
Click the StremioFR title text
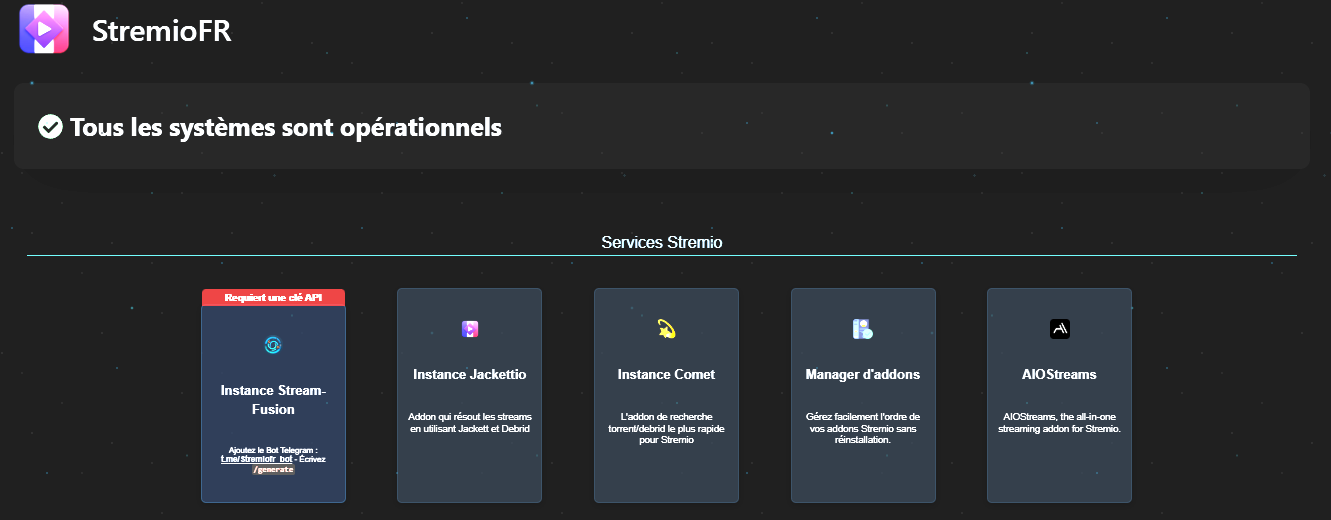click(x=162, y=31)
